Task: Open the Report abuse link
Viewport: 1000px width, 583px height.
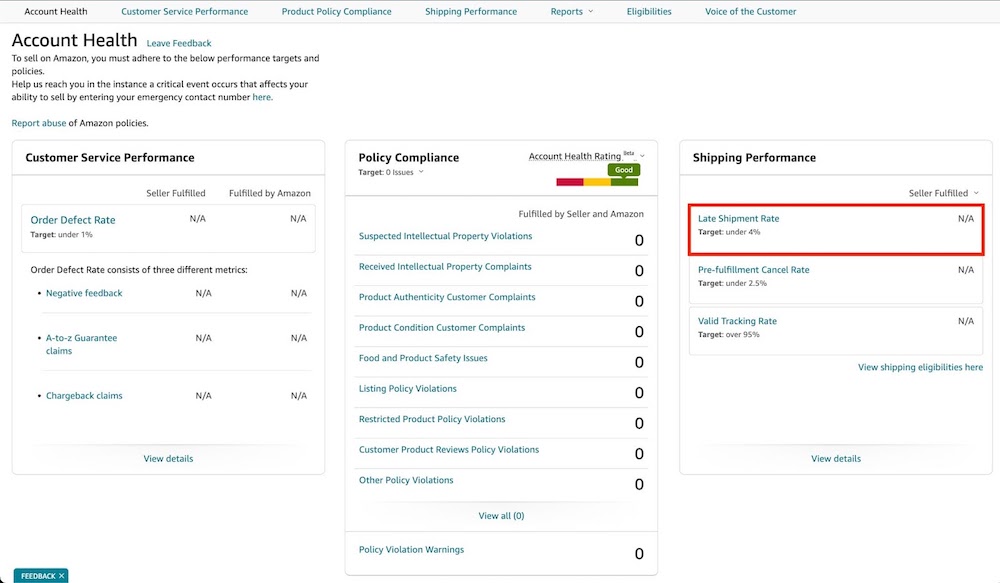Action: [38, 123]
